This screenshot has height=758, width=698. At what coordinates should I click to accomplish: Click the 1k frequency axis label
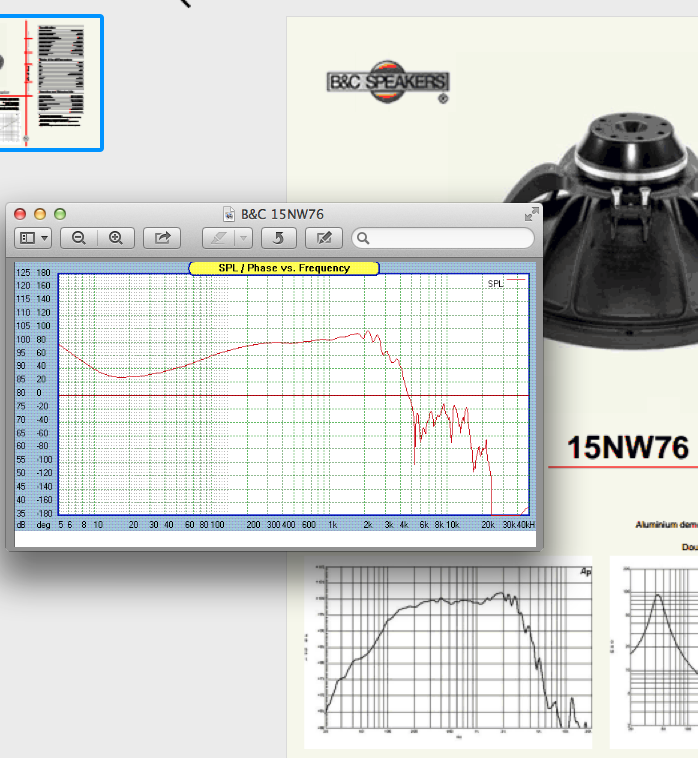pyautogui.click(x=333, y=525)
